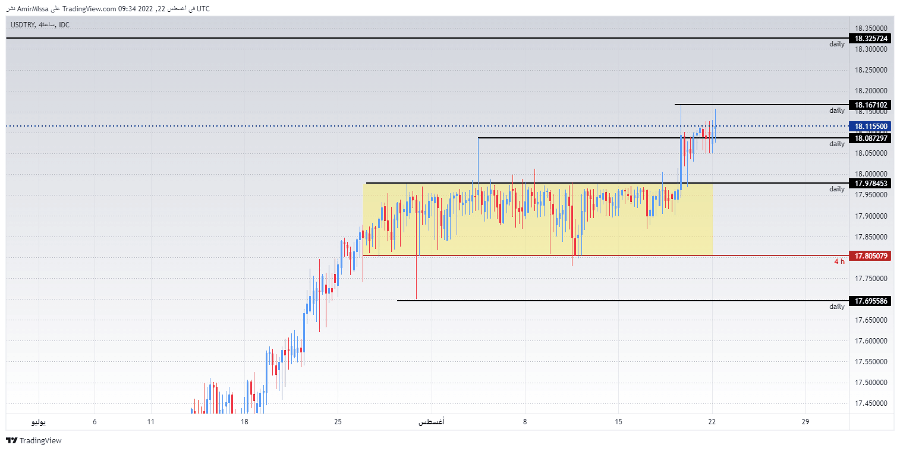
Task: Select the 18.087297 price level label
Action: (871, 138)
